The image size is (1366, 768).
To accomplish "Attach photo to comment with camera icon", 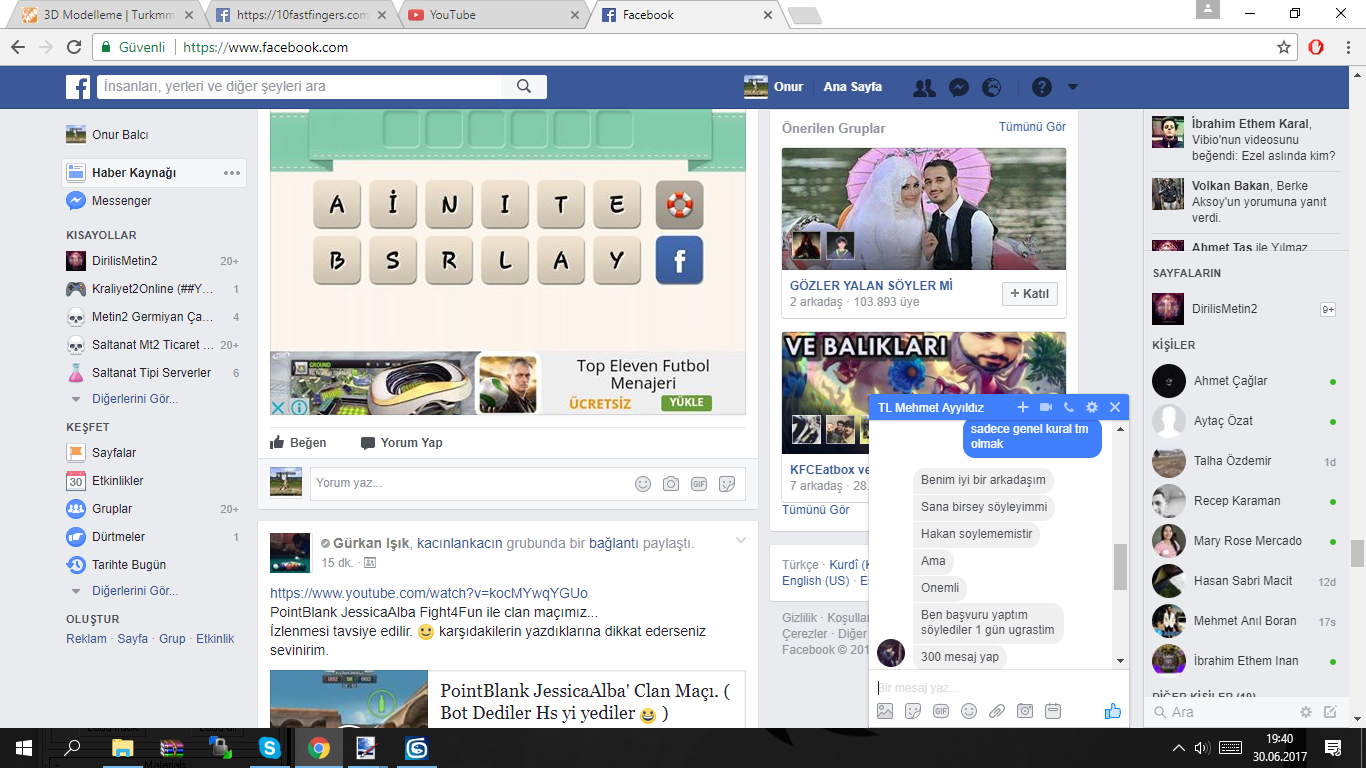I will [x=671, y=484].
